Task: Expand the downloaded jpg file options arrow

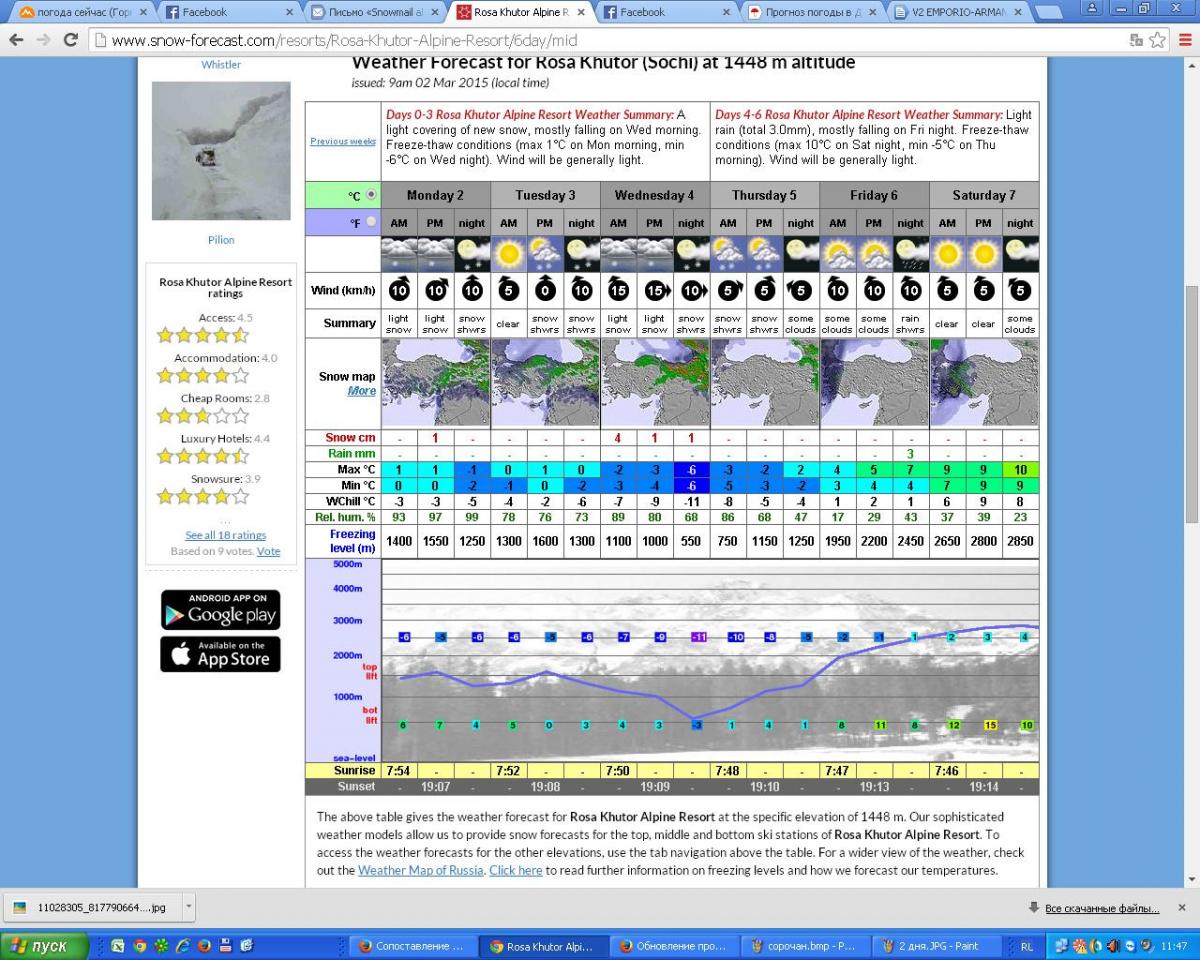Action: pos(189,907)
